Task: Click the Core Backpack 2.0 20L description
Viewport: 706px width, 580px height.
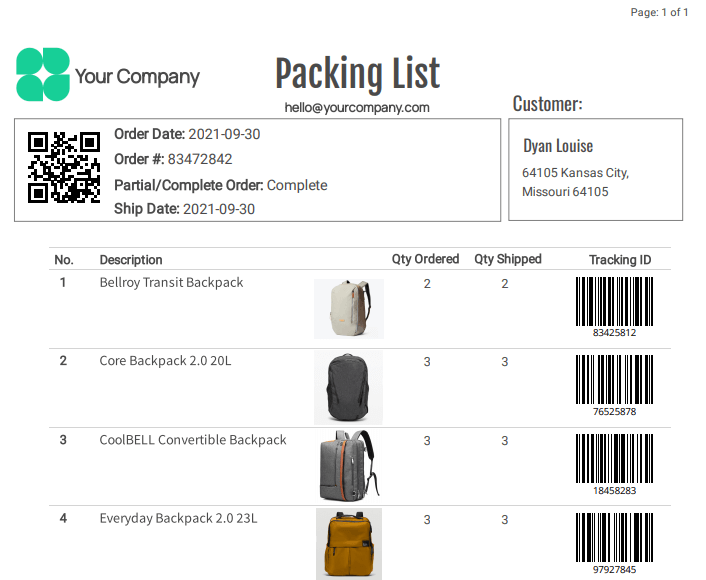Action: tap(165, 361)
